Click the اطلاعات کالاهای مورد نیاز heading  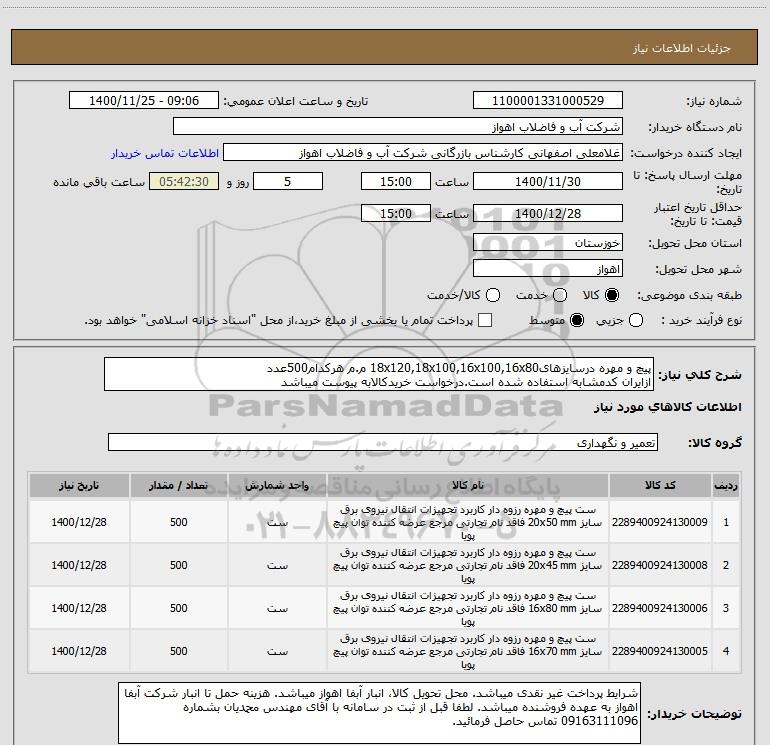(667, 407)
